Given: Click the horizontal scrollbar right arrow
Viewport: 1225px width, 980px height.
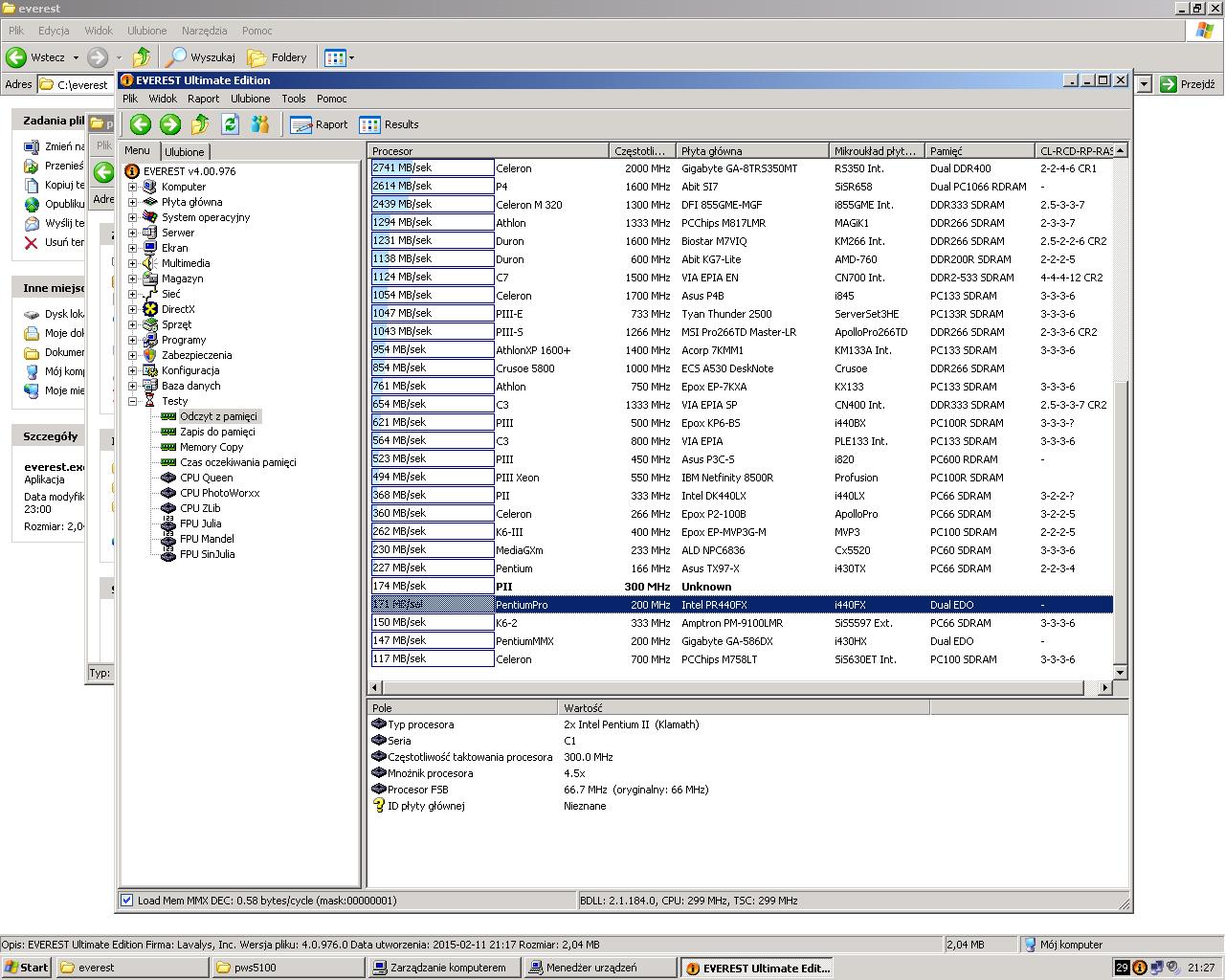Looking at the screenshot, I should tap(1105, 687).
